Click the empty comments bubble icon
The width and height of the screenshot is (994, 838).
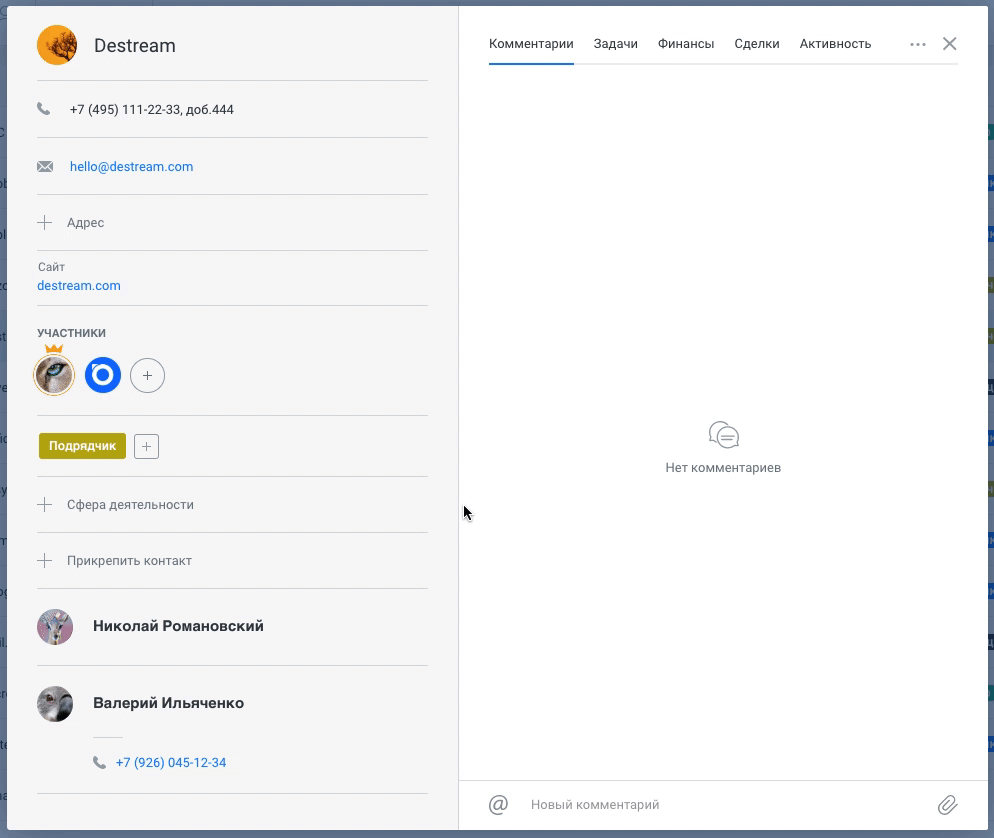coord(723,435)
